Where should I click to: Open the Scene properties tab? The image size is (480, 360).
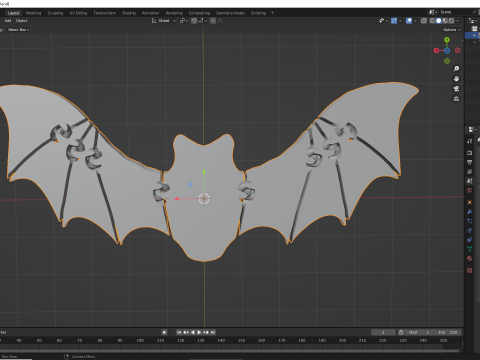470,181
